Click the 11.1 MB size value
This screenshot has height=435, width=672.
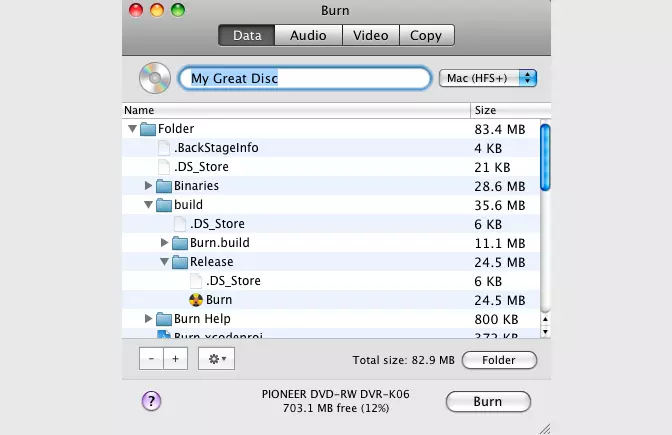[x=500, y=243]
